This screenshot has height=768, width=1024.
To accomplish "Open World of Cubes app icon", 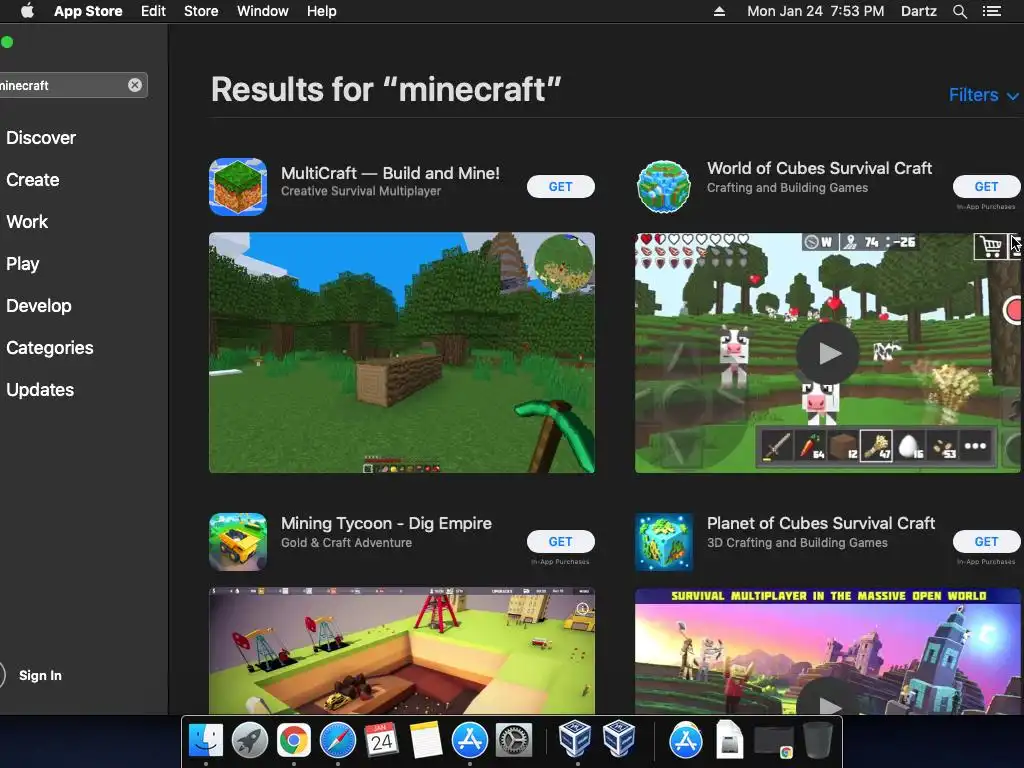I will (x=664, y=187).
